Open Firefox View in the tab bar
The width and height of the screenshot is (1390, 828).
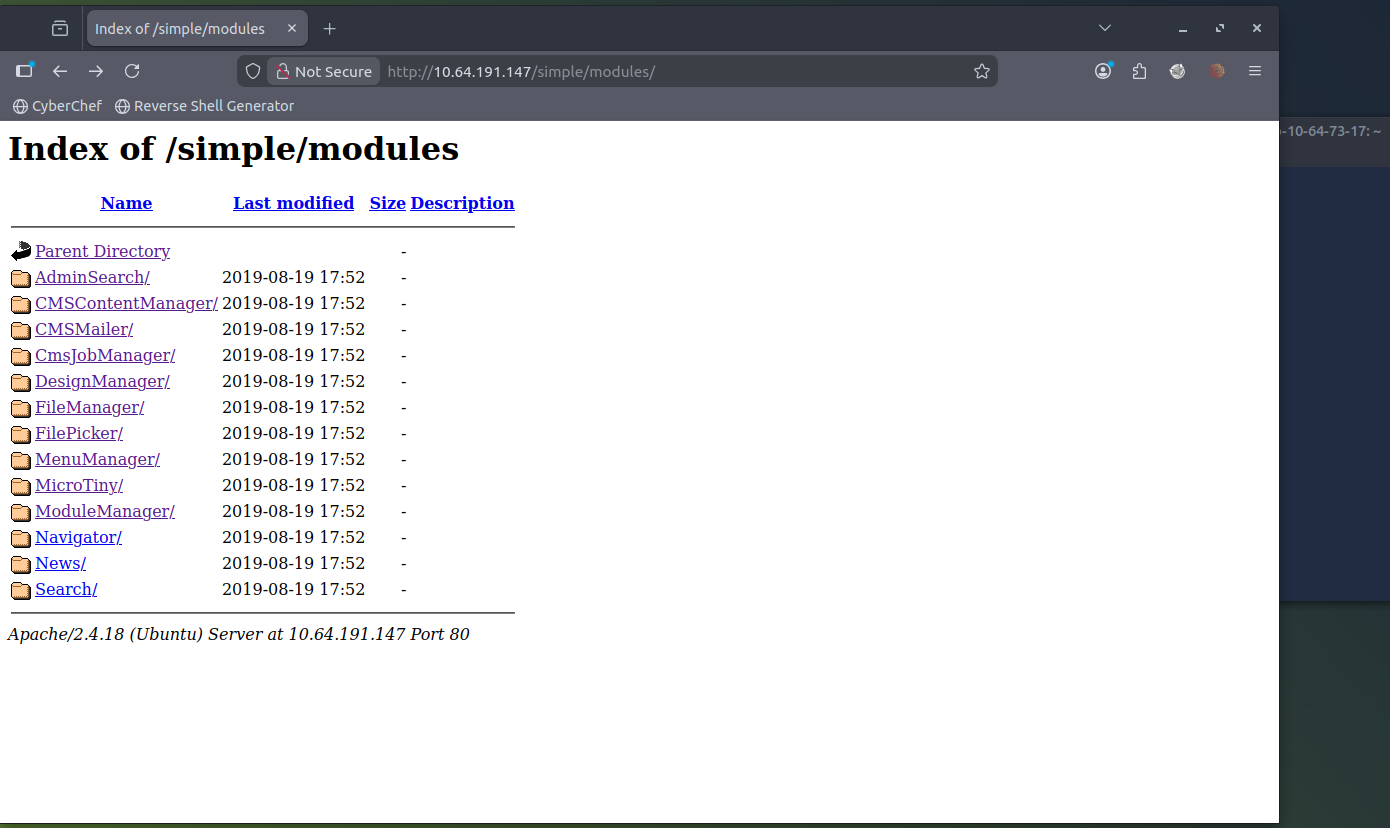(x=59, y=28)
